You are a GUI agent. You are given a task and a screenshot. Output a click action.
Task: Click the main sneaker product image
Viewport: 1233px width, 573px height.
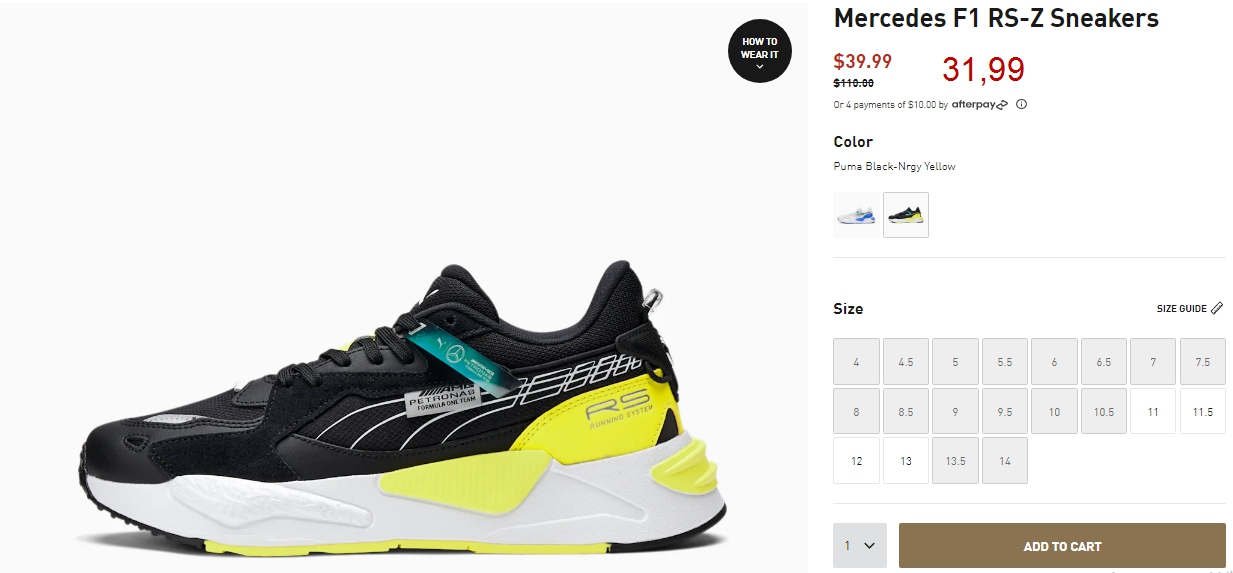coord(400,410)
